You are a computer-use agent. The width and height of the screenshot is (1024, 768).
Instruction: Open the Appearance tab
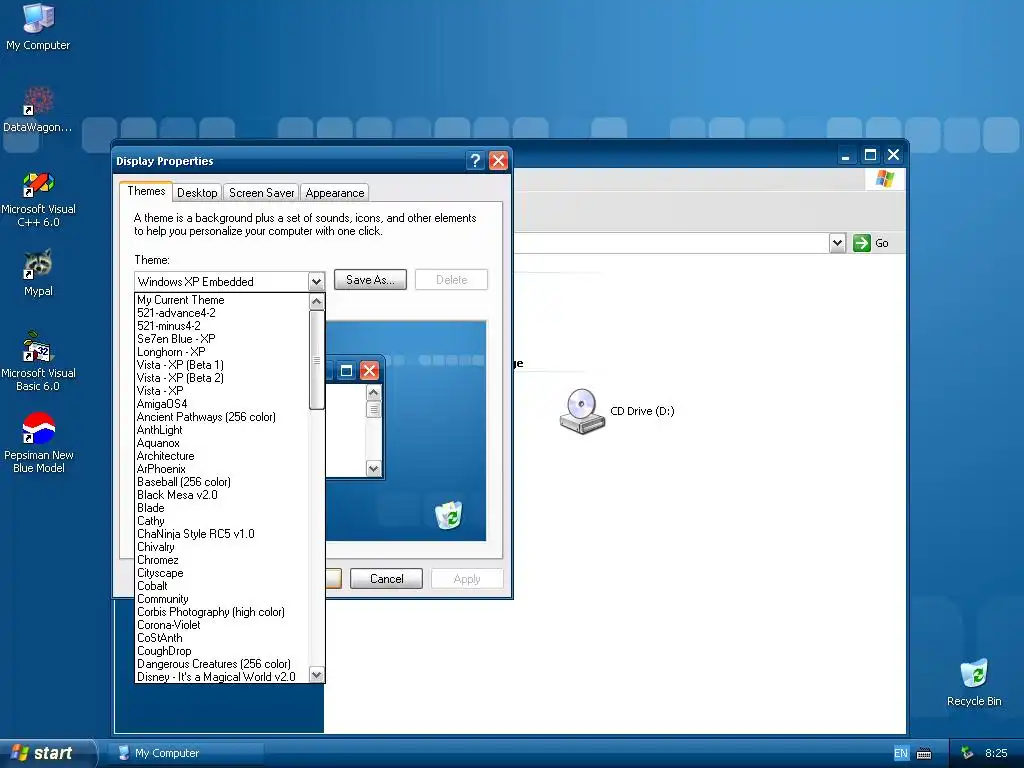[x=334, y=193]
